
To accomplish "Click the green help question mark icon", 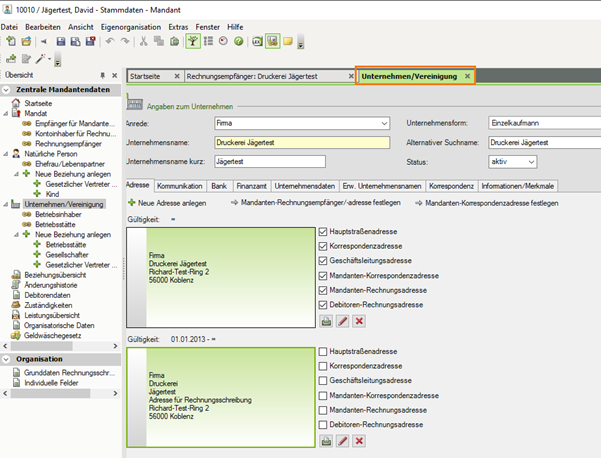I will tap(238, 41).
